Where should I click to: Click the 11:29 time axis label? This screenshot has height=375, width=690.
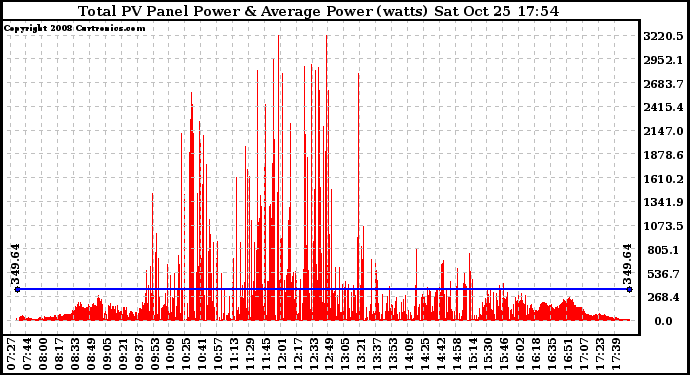pyautogui.click(x=250, y=354)
